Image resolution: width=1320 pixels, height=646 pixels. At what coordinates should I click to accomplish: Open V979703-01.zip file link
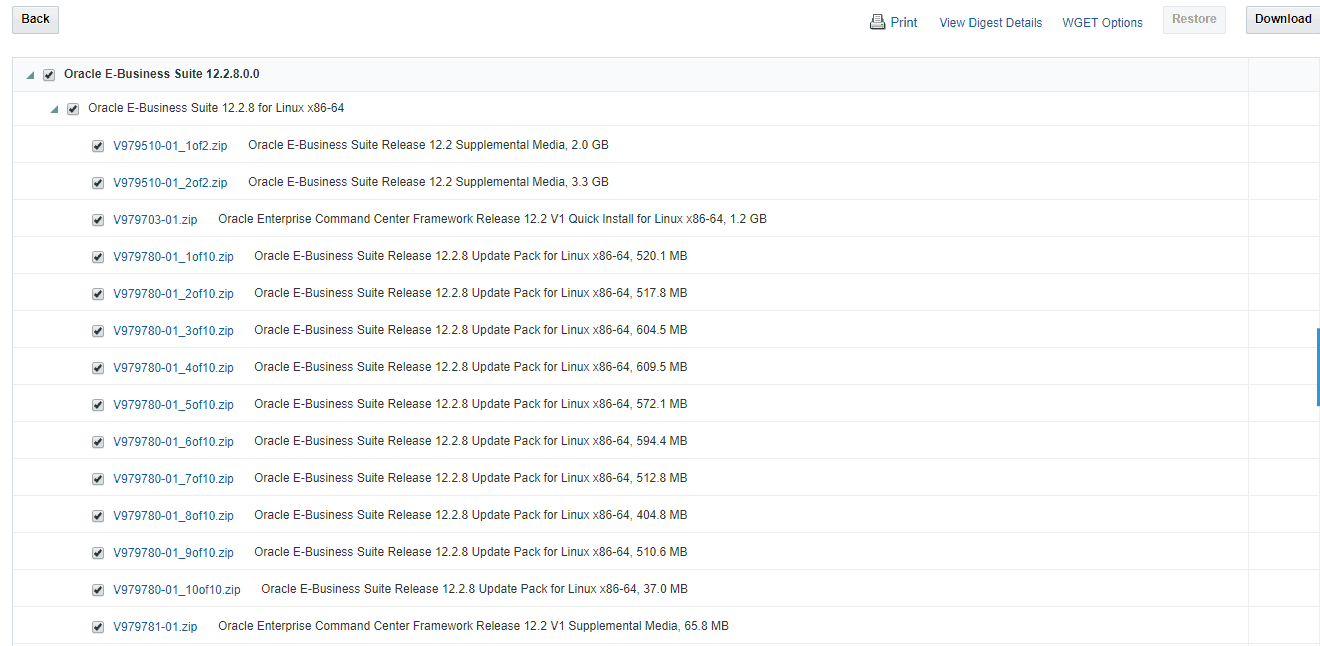coord(155,220)
